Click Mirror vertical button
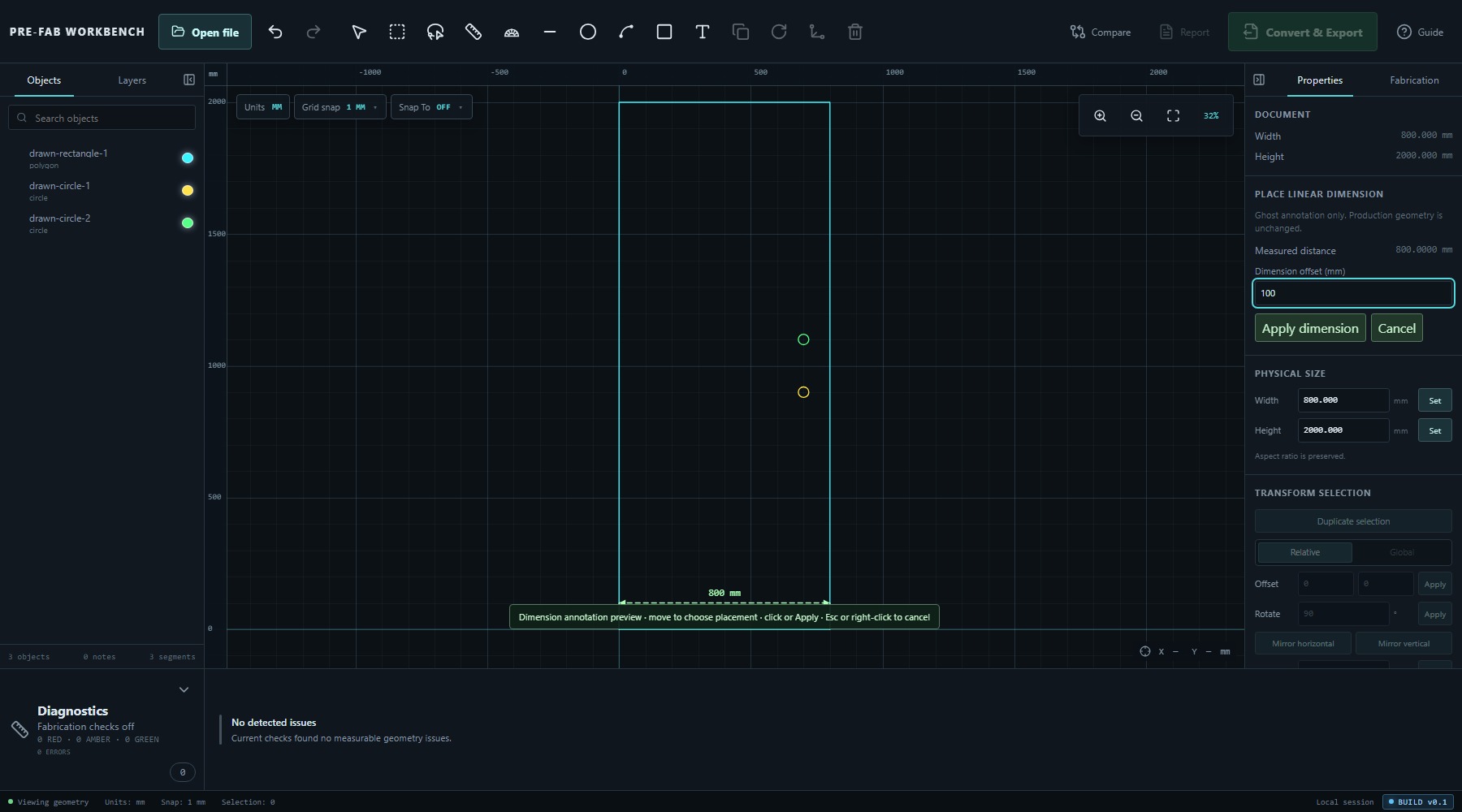This screenshot has height=812, width=1462. pos(1404,643)
